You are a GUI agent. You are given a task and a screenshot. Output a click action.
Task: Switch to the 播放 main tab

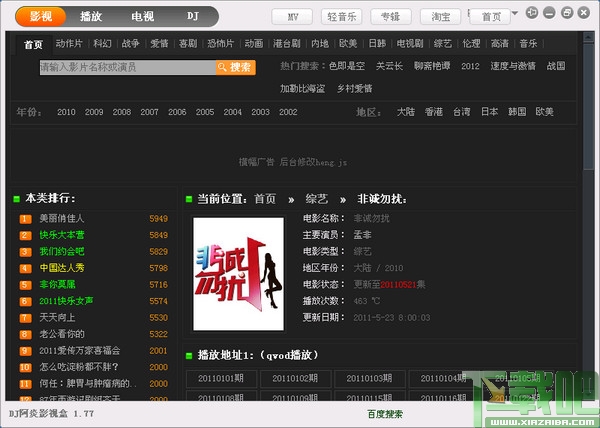[x=91, y=16]
